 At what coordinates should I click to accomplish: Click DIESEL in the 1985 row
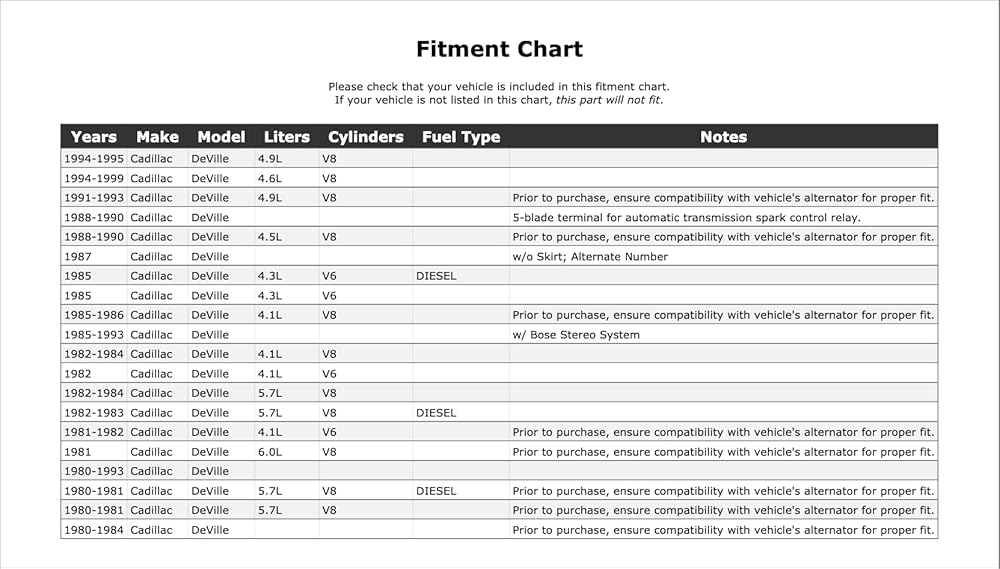(x=436, y=276)
